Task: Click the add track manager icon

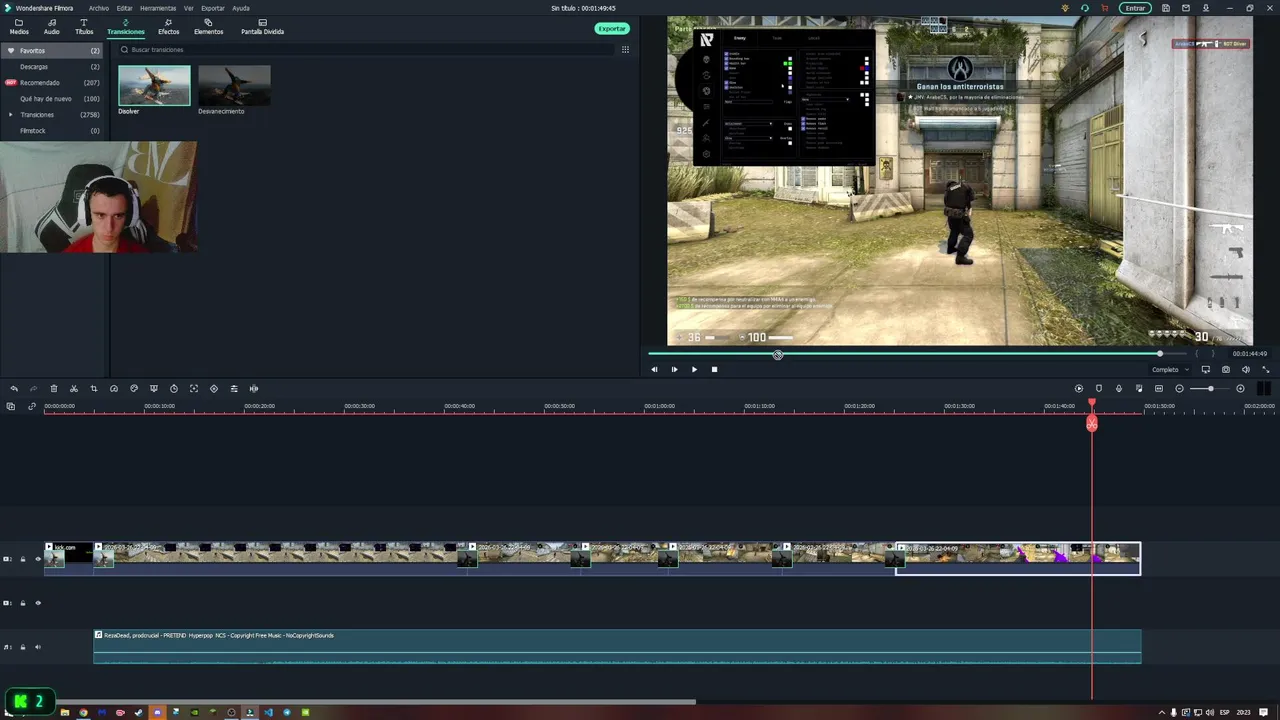Action: pos(11,406)
